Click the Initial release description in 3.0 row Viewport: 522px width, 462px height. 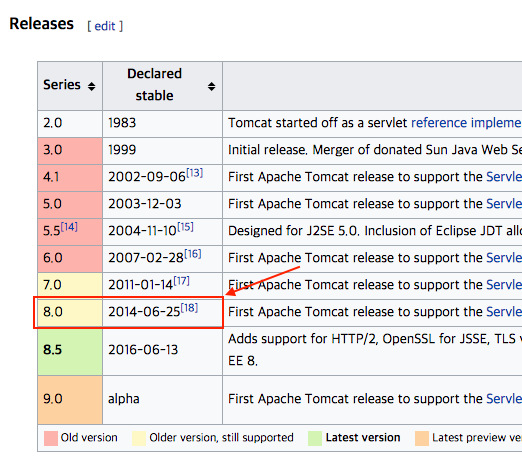(375, 150)
